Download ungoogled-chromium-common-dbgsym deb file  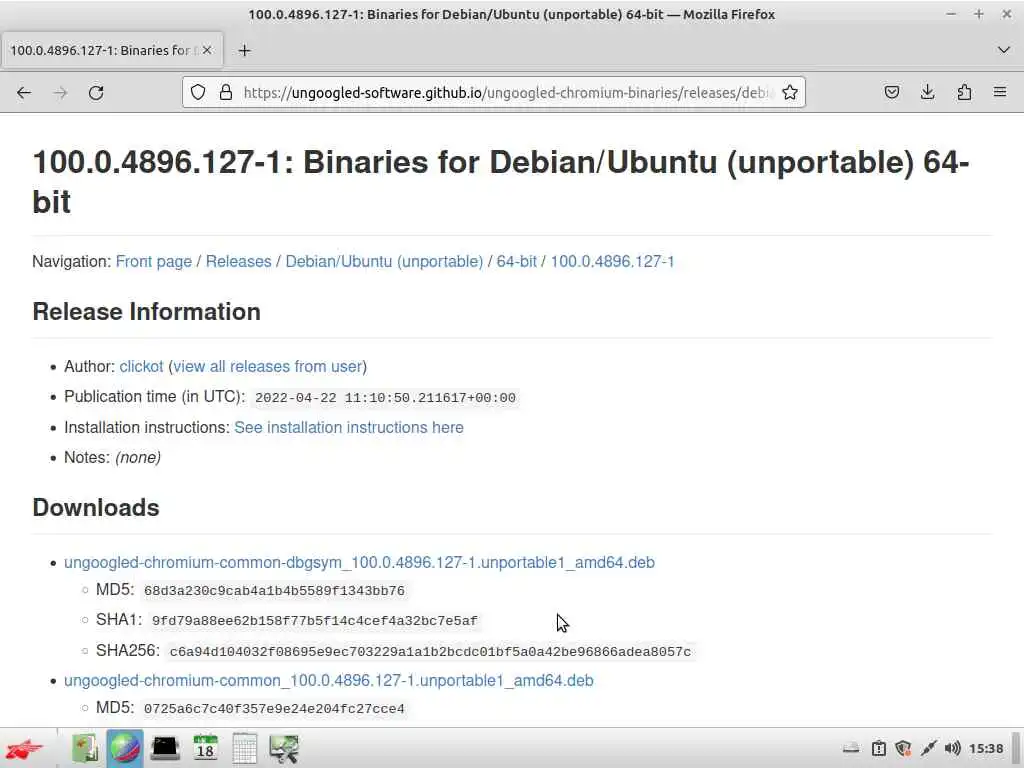pyautogui.click(x=359, y=562)
